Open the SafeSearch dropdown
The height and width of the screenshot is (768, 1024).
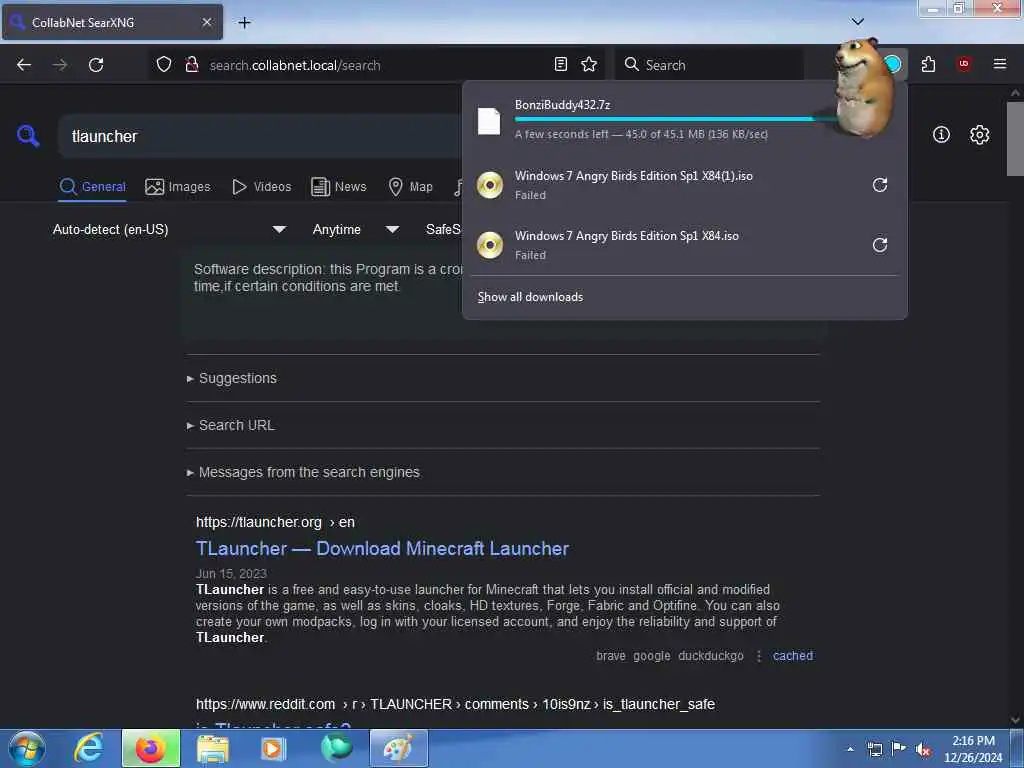coord(443,229)
